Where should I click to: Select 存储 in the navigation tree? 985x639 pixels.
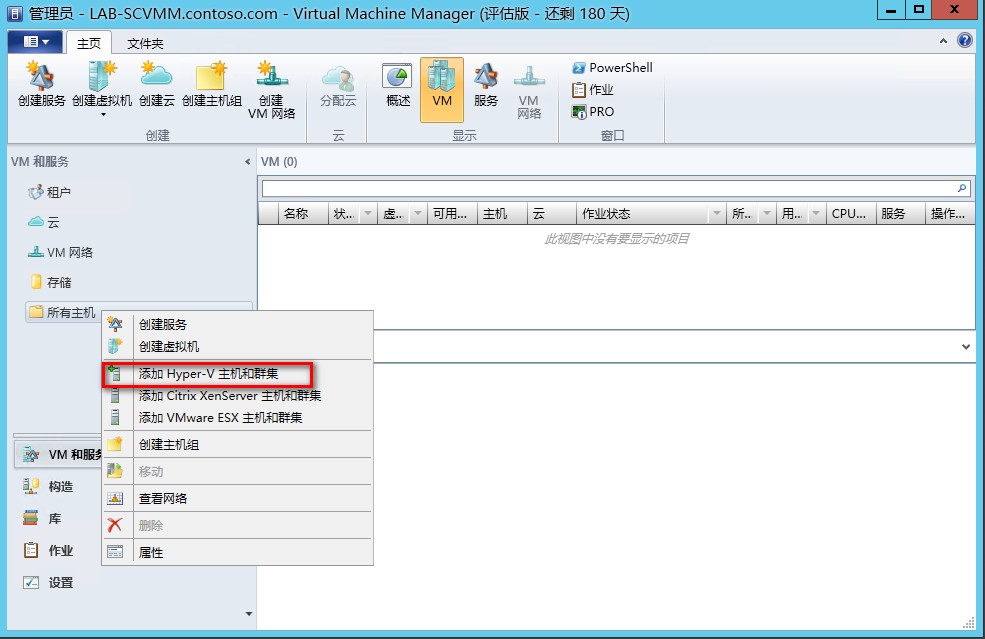(51, 282)
